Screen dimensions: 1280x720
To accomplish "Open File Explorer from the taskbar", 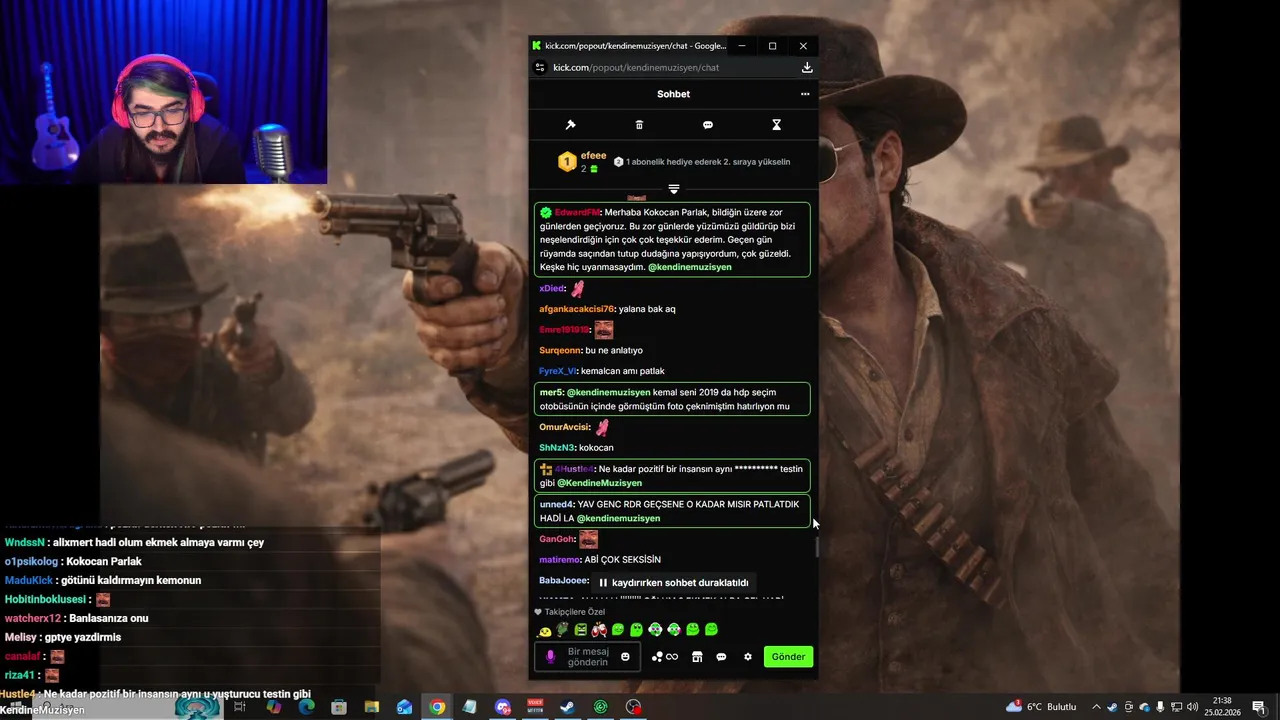I will tap(372, 707).
